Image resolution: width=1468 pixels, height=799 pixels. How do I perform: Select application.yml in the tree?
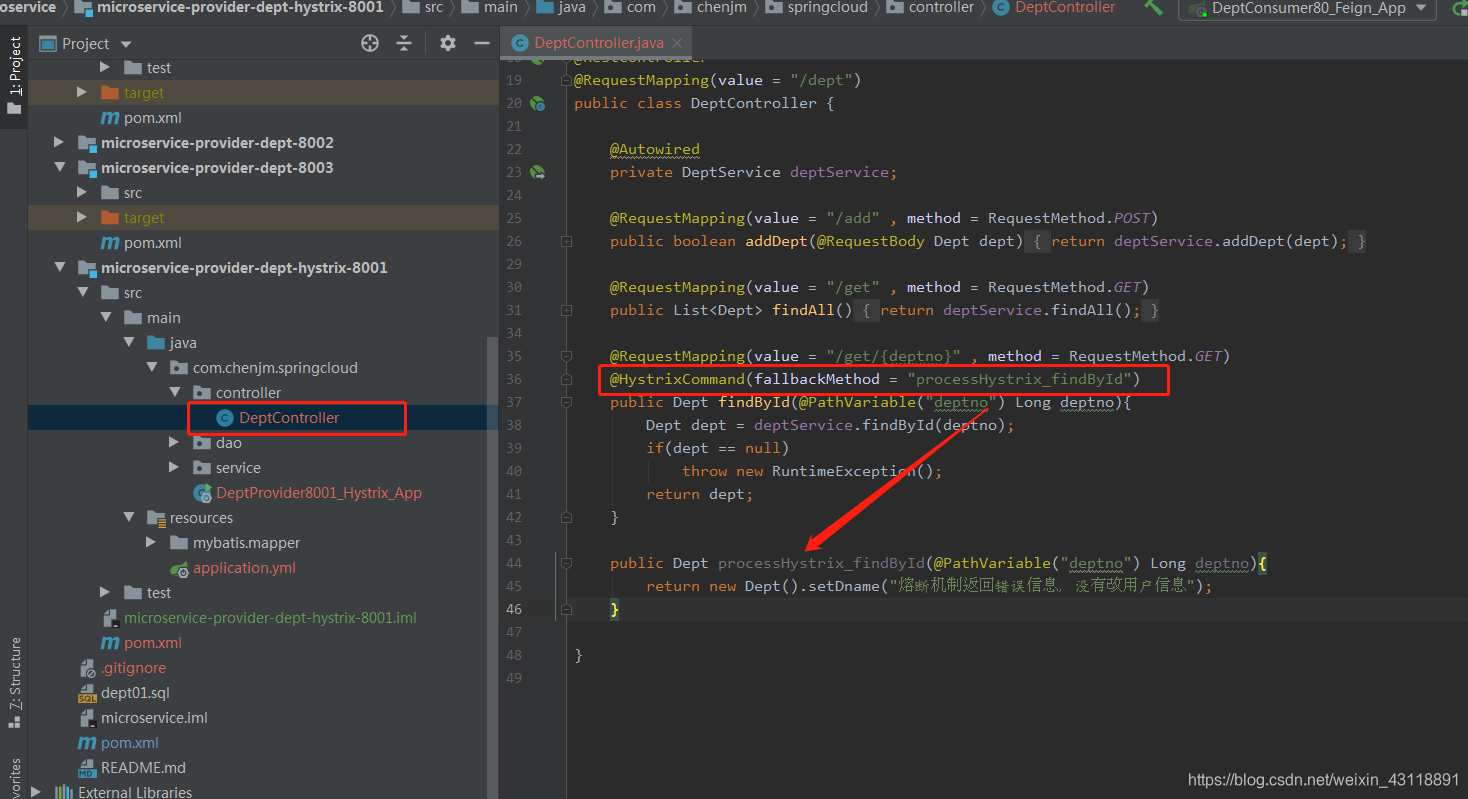(244, 568)
